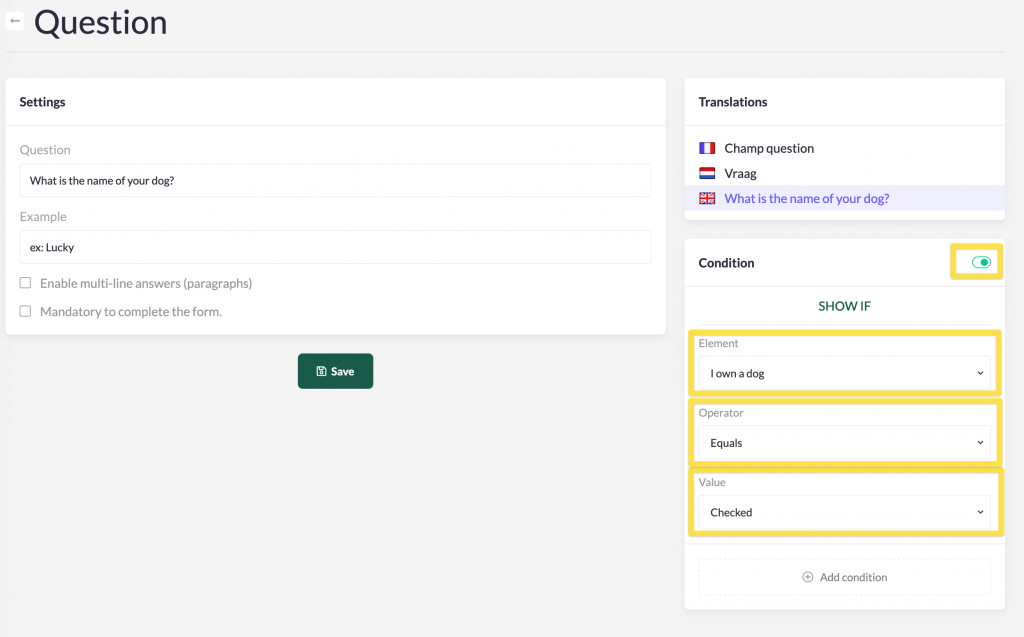The height and width of the screenshot is (637, 1024).
Task: Select the Champ question translation
Action: point(769,148)
